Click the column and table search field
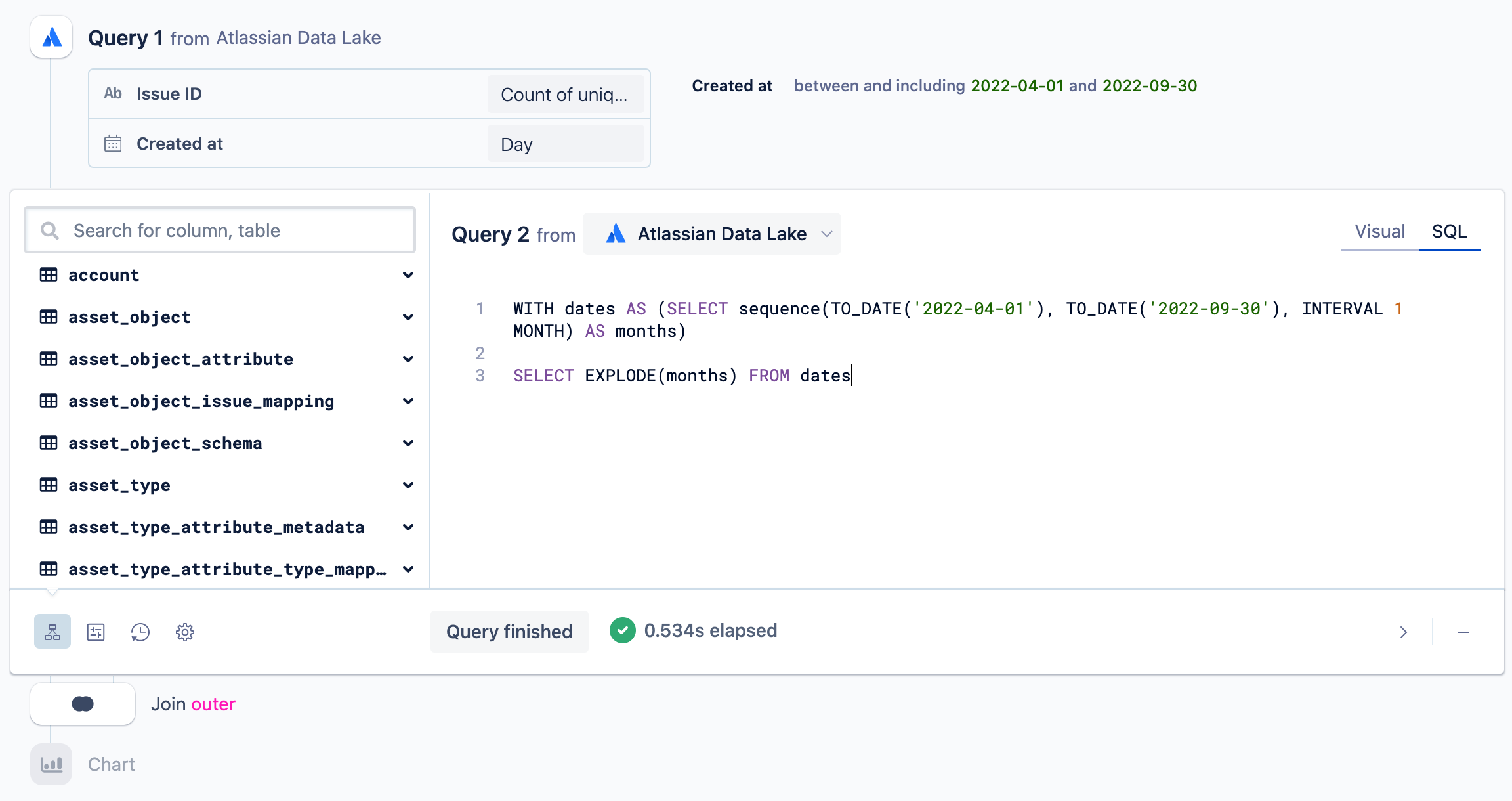The image size is (1512, 801). coord(220,230)
